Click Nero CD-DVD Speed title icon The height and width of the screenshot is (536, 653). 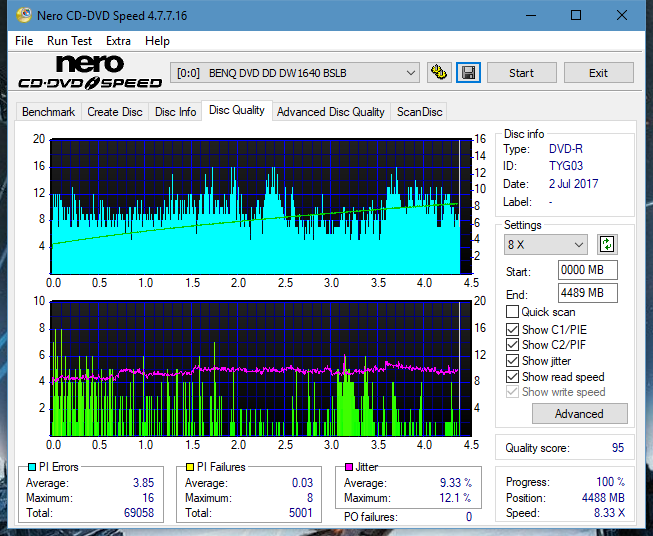coord(23,15)
